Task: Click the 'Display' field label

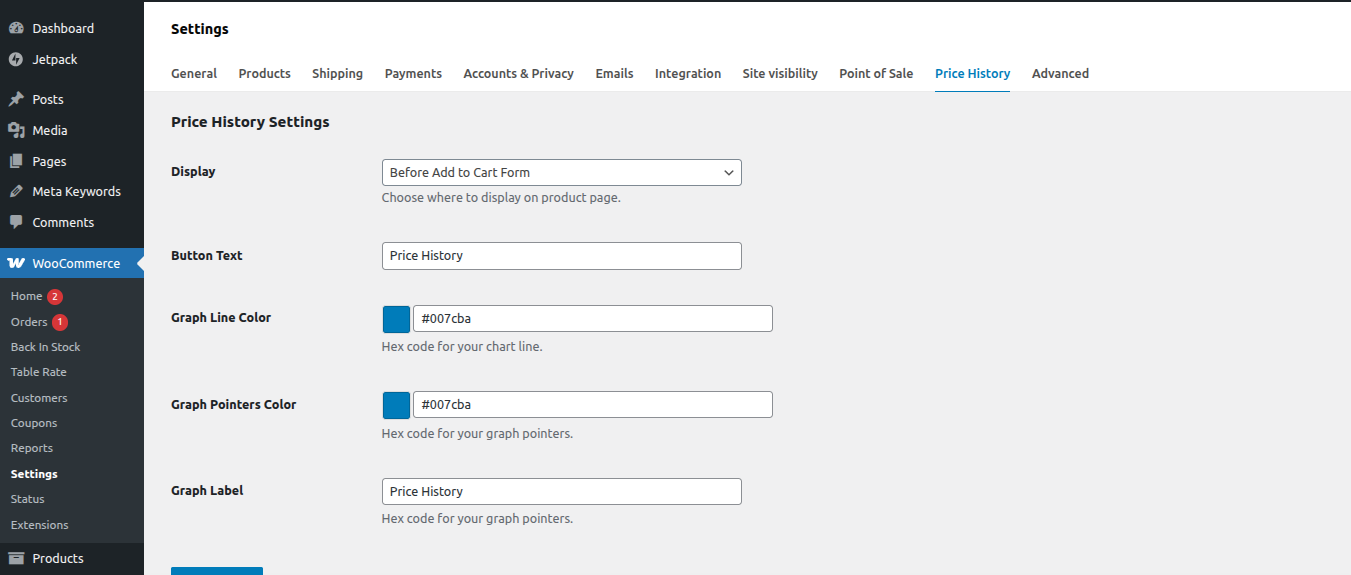Action: coord(193,172)
